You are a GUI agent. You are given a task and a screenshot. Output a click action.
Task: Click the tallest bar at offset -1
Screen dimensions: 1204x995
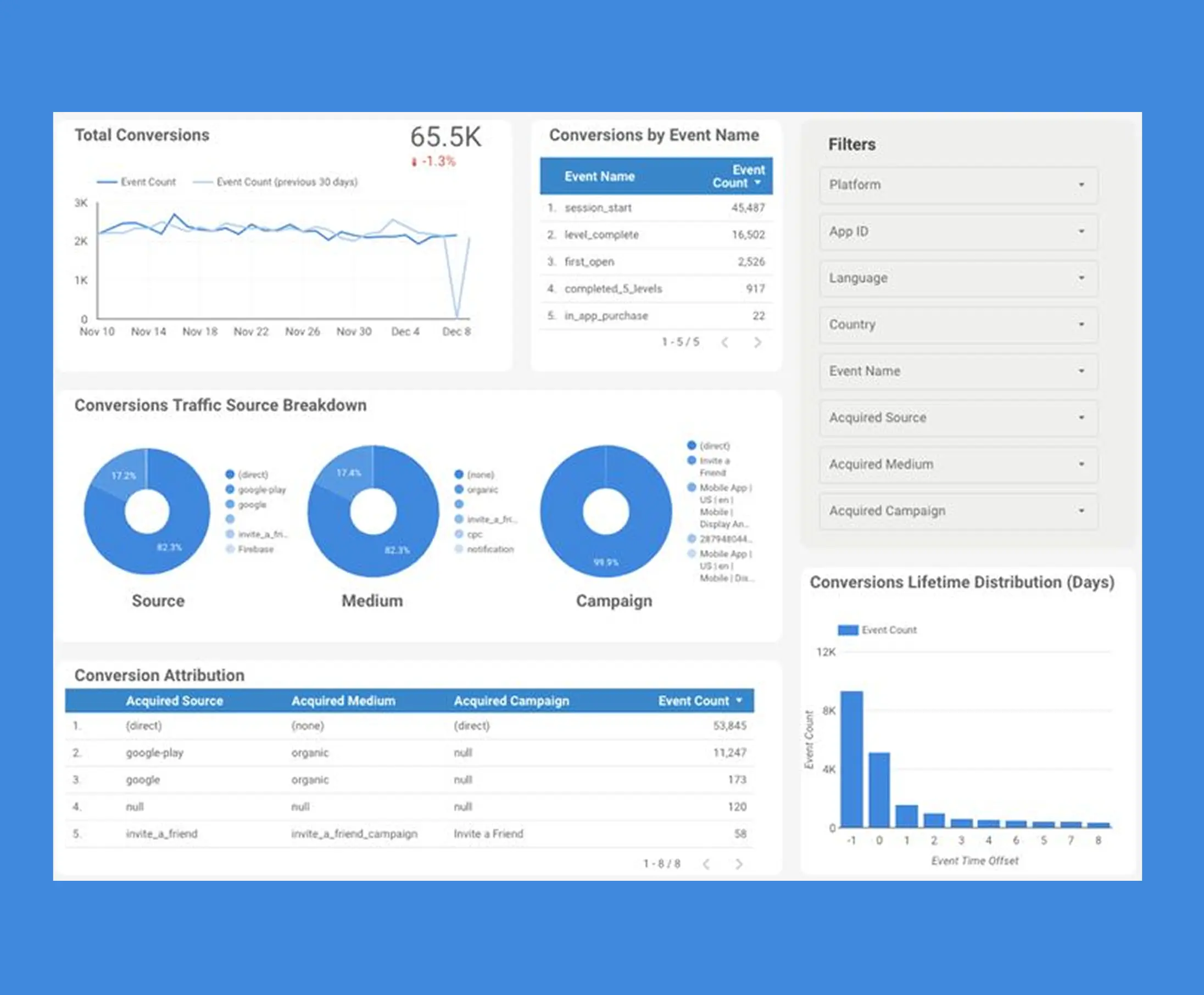[851, 759]
